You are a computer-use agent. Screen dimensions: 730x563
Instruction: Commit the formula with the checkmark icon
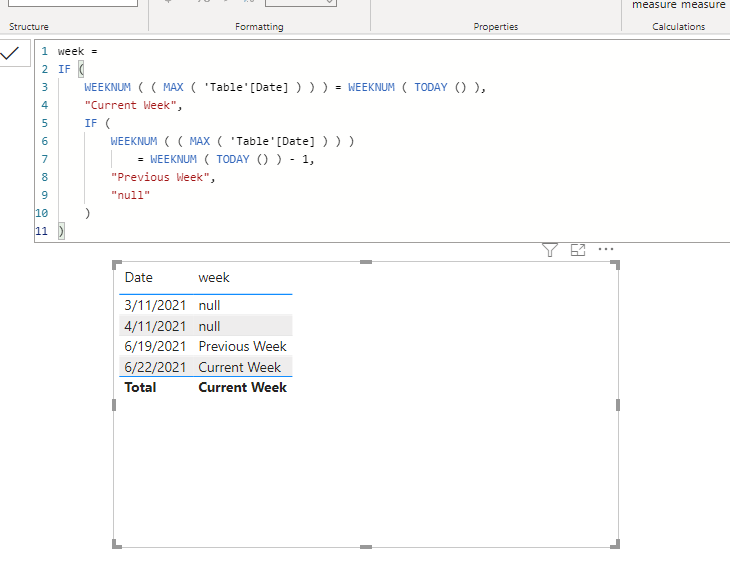click(x=10, y=54)
